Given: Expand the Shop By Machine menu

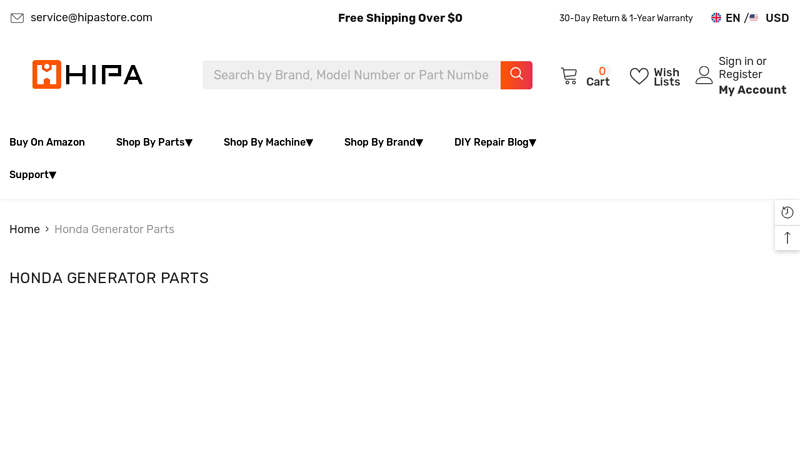Looking at the screenshot, I should click(x=268, y=142).
